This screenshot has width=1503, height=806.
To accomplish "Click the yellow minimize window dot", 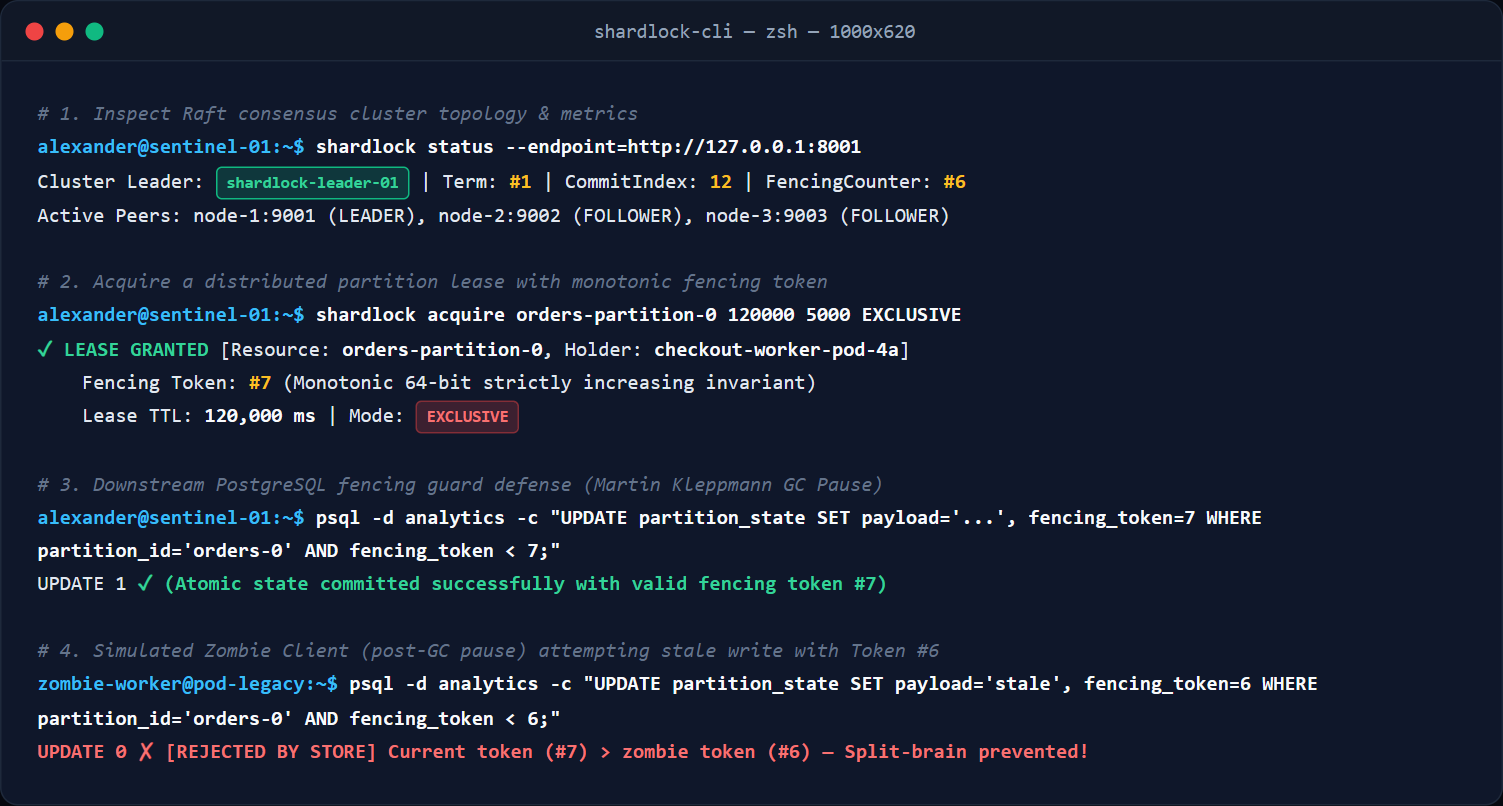I will tap(64, 31).
